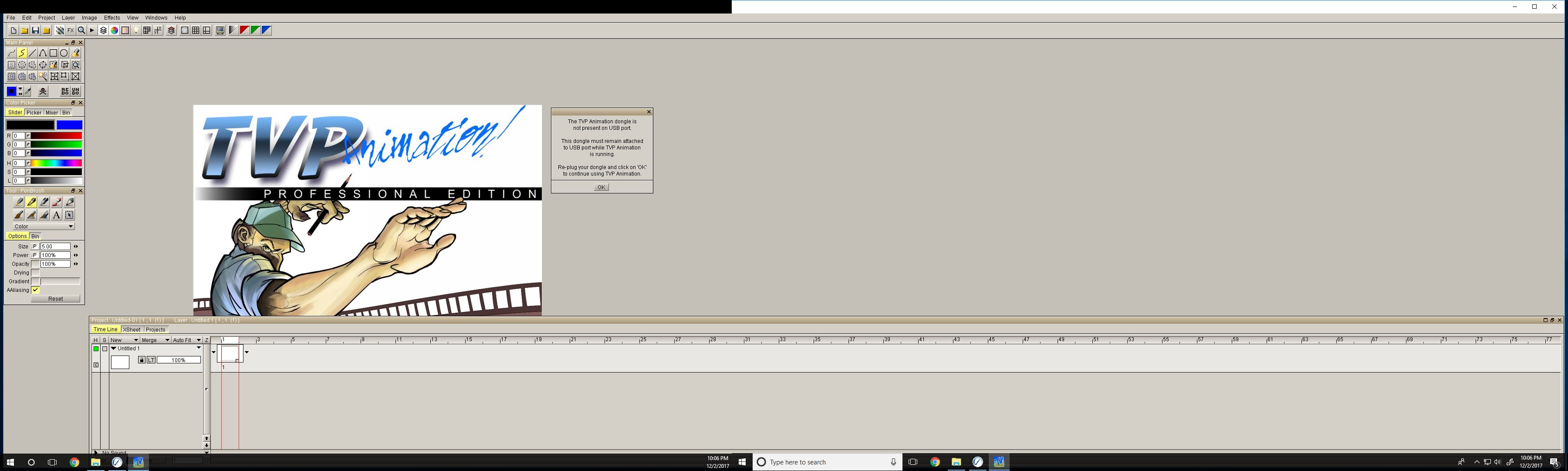Image resolution: width=1568 pixels, height=471 pixels.
Task: Open the Auto Fit dropdown in timeline
Action: [187, 340]
